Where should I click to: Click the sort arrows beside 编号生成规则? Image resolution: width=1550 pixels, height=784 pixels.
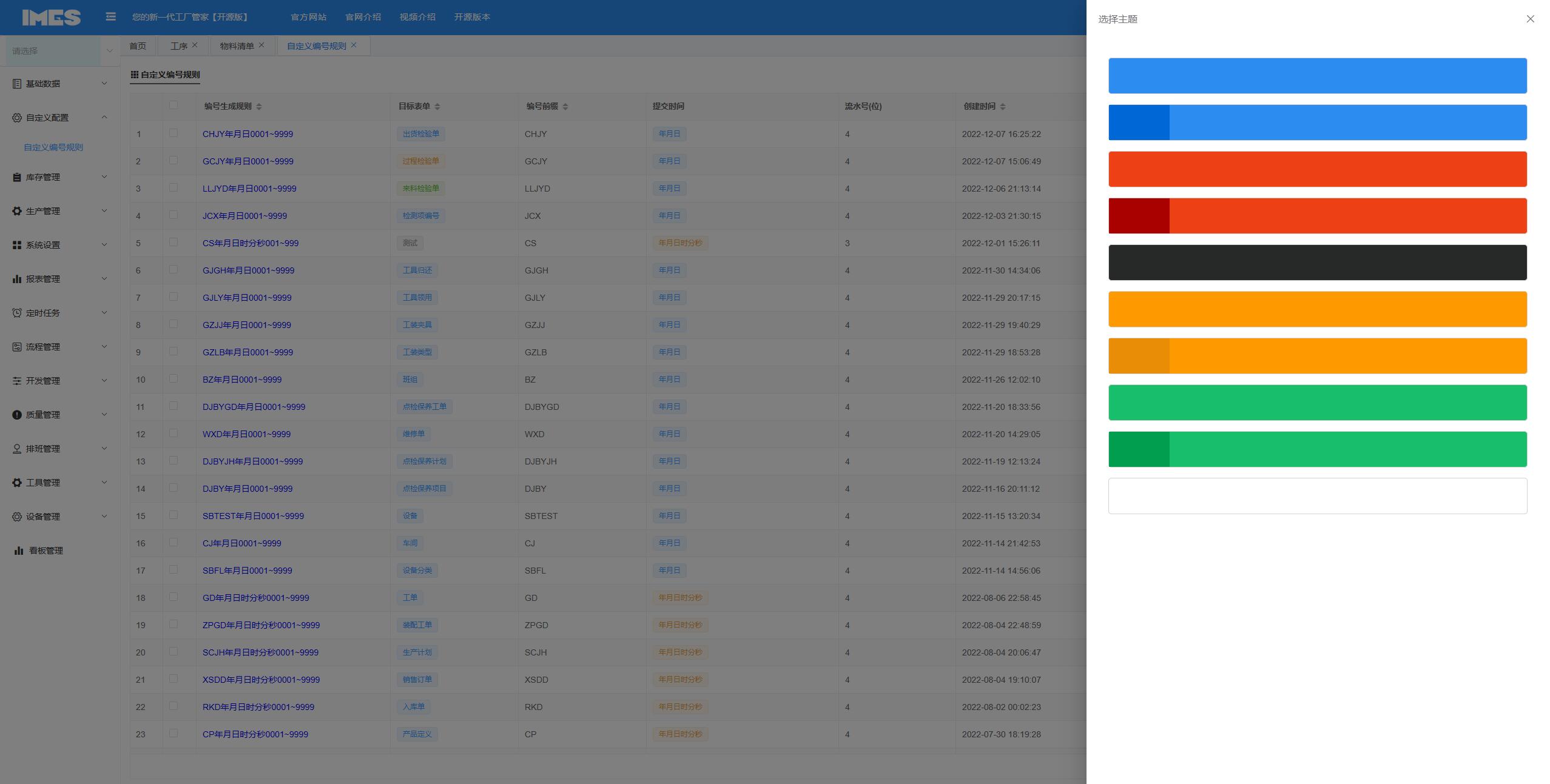click(x=259, y=107)
